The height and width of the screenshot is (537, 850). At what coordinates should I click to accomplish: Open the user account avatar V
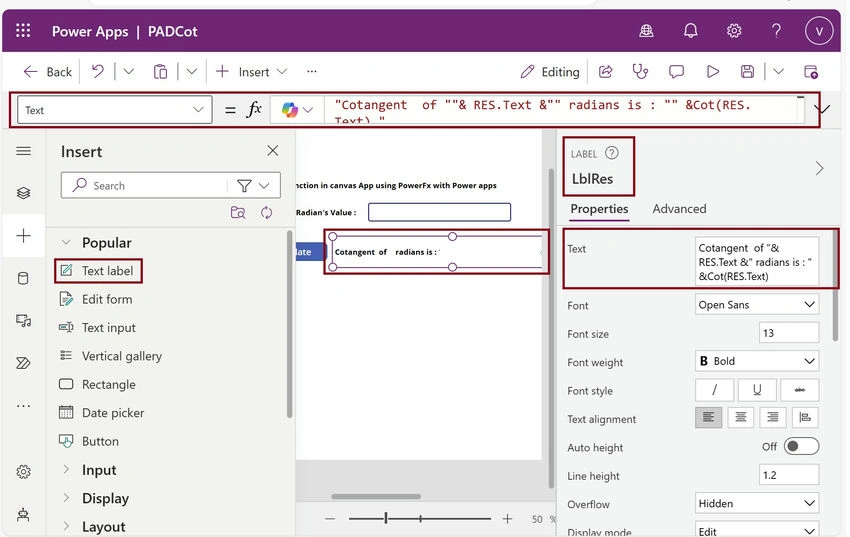[819, 31]
